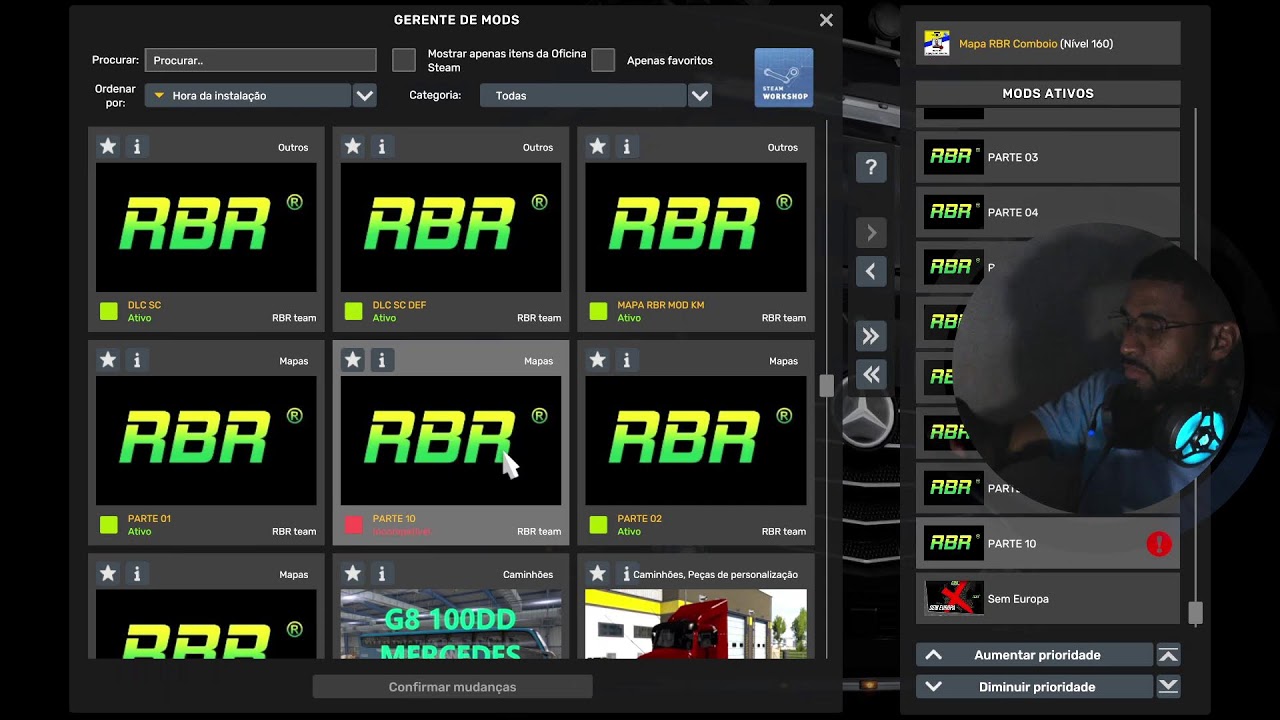Click Diminuir prioridade button

point(1034,687)
